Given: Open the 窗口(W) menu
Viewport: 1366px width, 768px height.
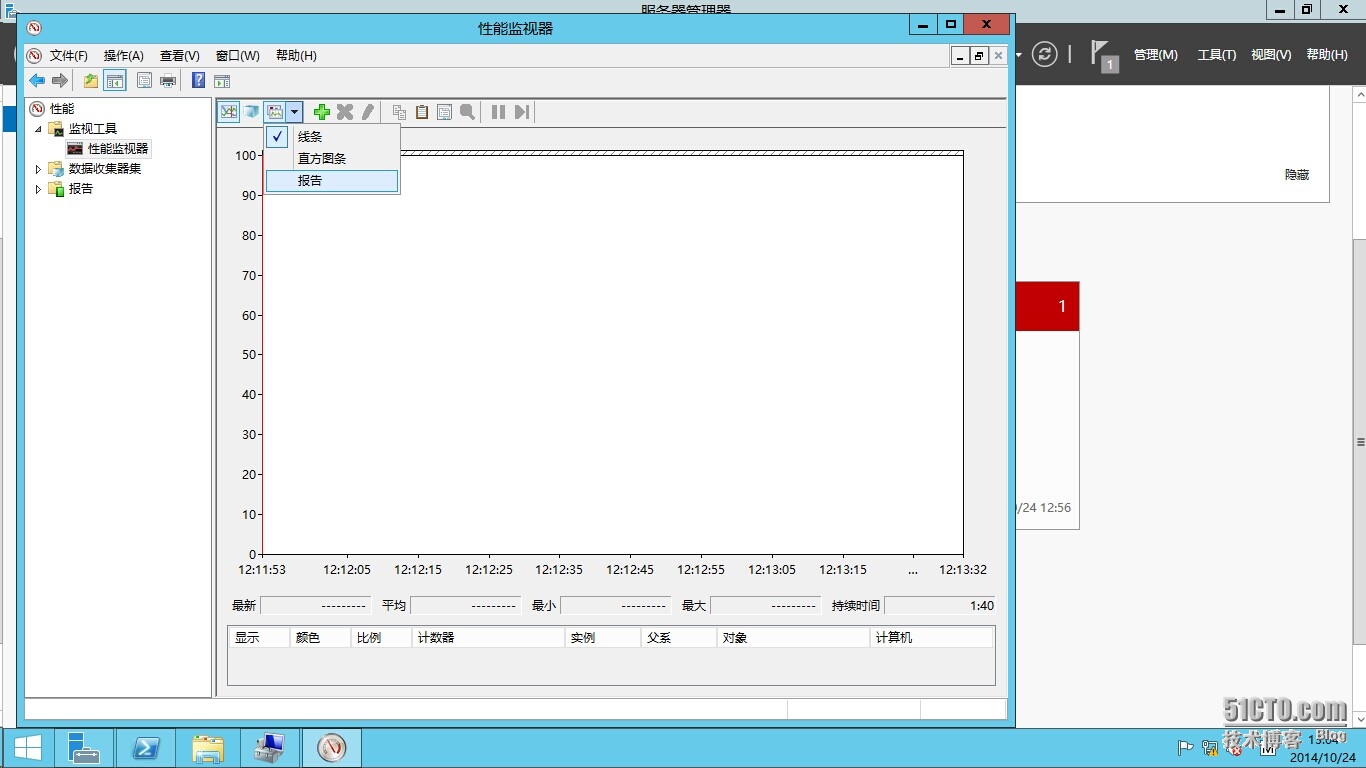Looking at the screenshot, I should point(238,56).
